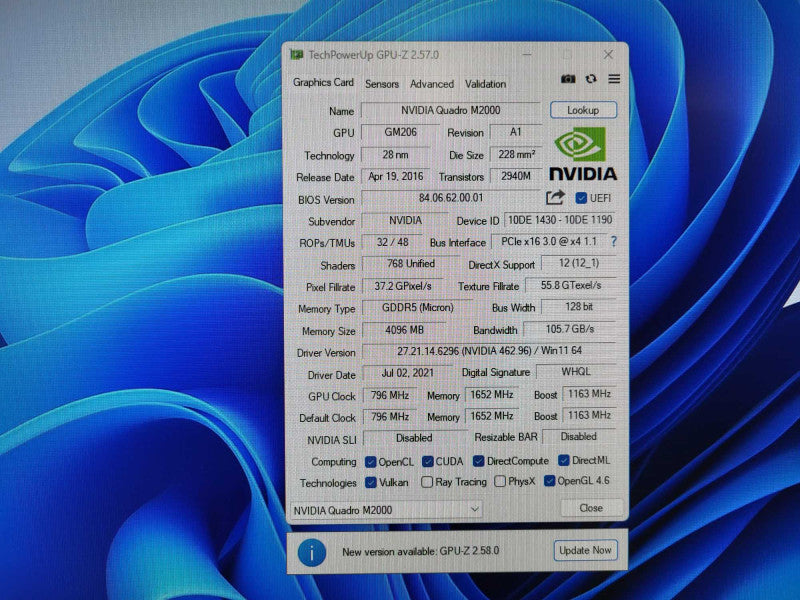Click the GPU field showing GM206

tap(401, 132)
